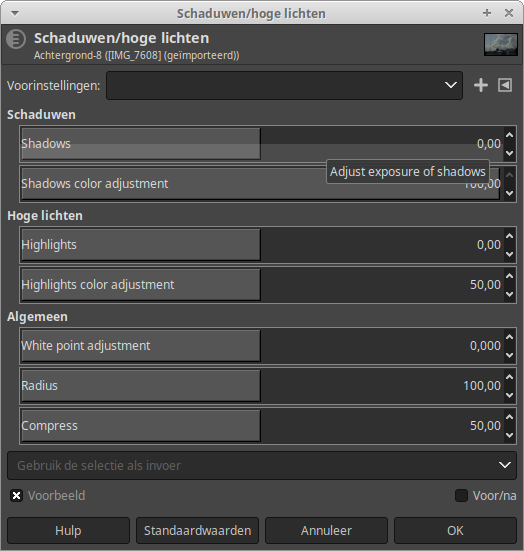Decrease the Compress value with down arrow
Image resolution: width=524 pixels, height=551 pixels.
[510, 435]
